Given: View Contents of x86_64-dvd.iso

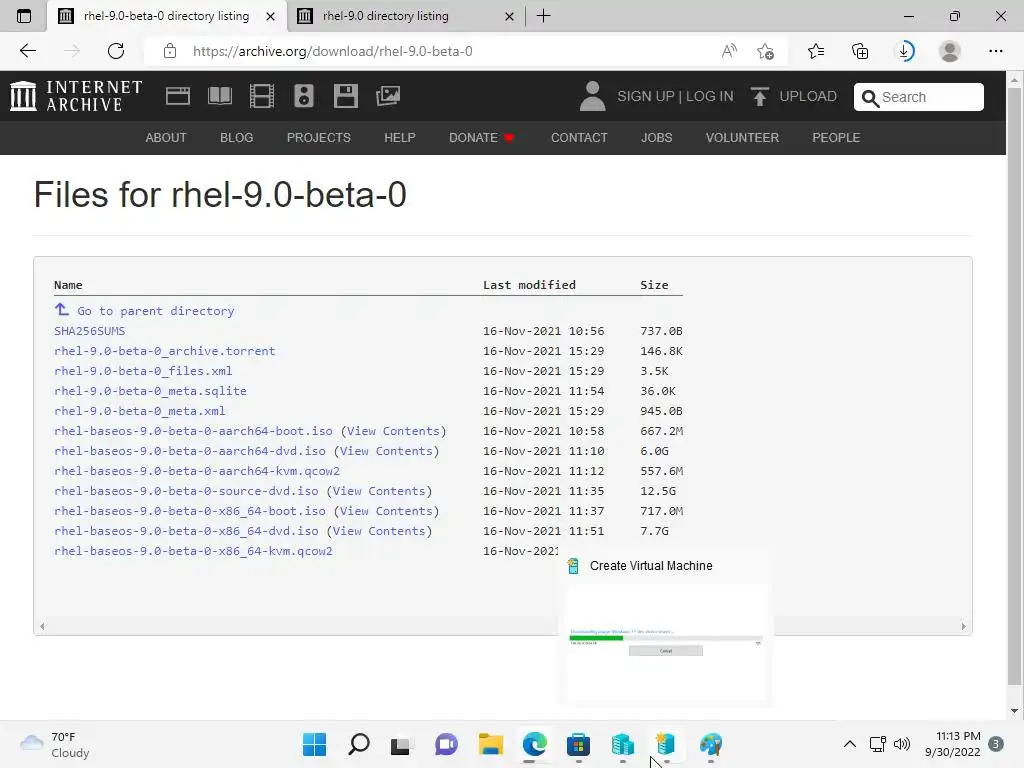Looking at the screenshot, I should (379, 531).
